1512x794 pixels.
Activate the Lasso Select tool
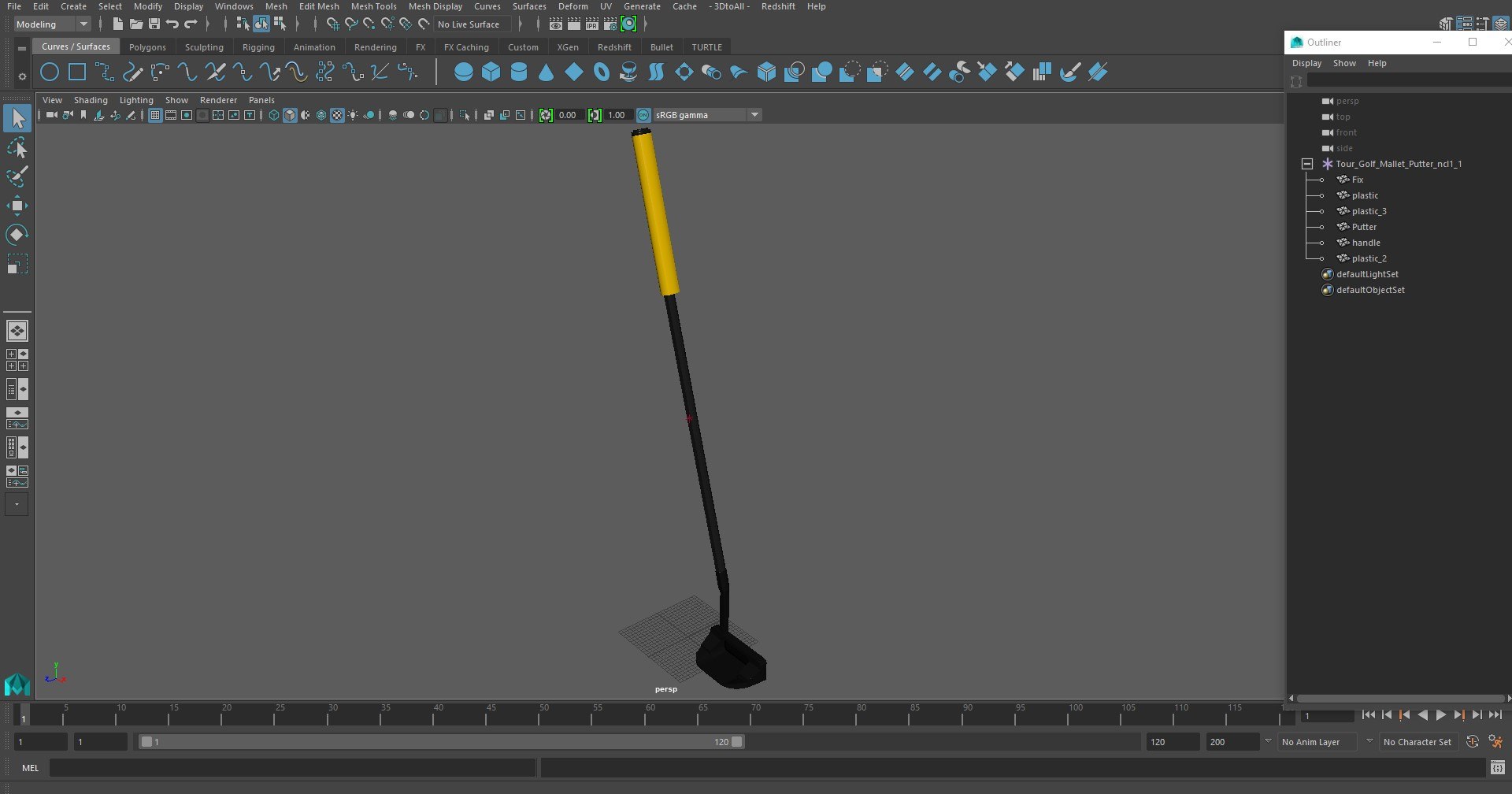[x=17, y=148]
